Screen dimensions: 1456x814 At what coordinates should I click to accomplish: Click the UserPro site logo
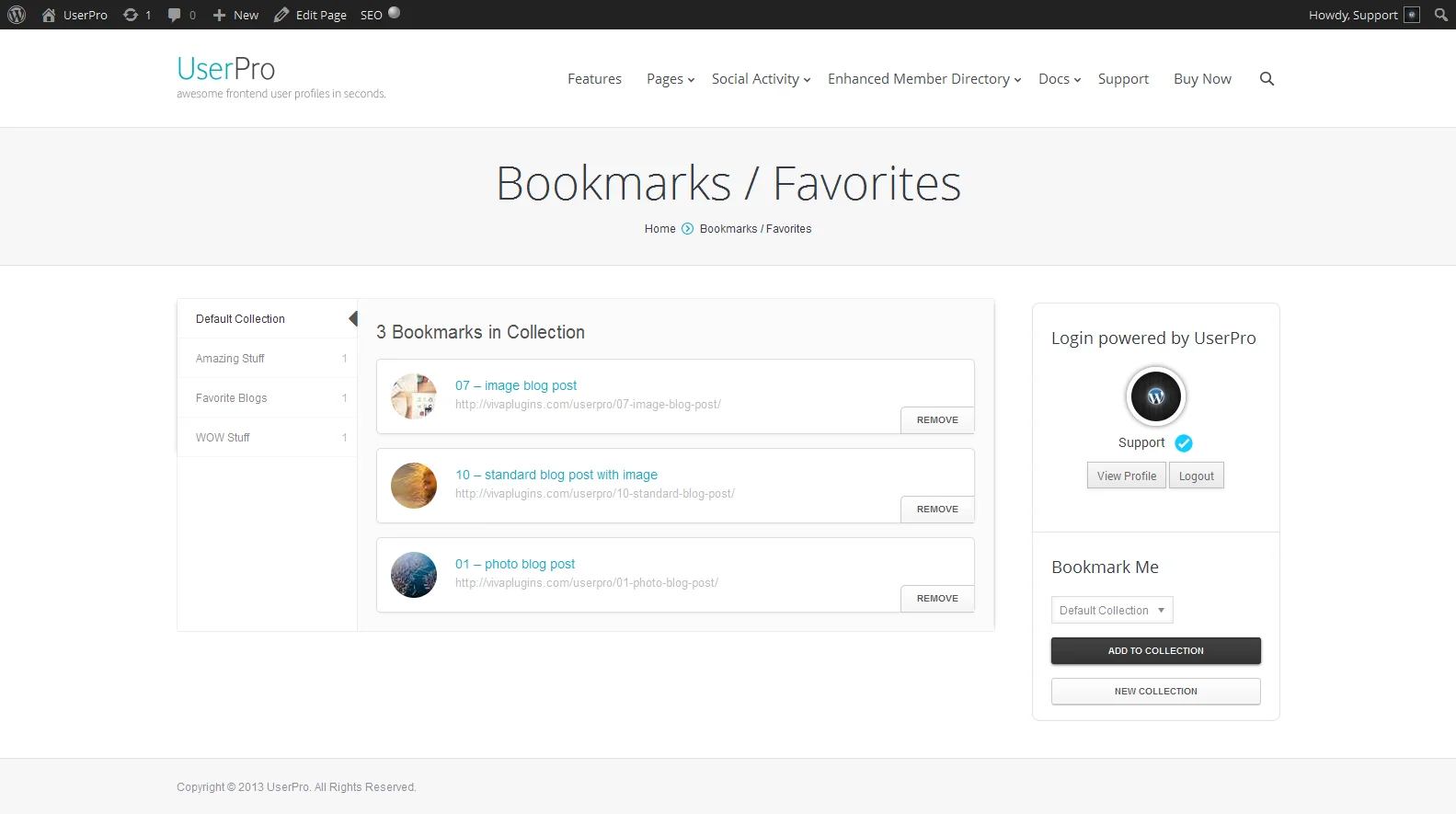click(226, 69)
